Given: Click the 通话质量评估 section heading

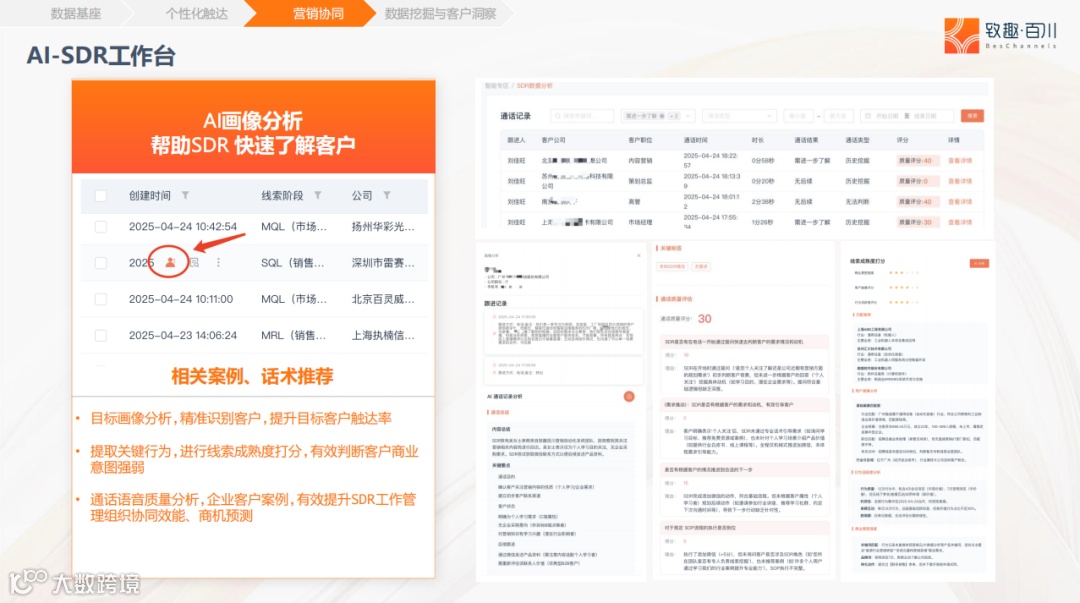Looking at the screenshot, I should pyautogui.click(x=676, y=299).
